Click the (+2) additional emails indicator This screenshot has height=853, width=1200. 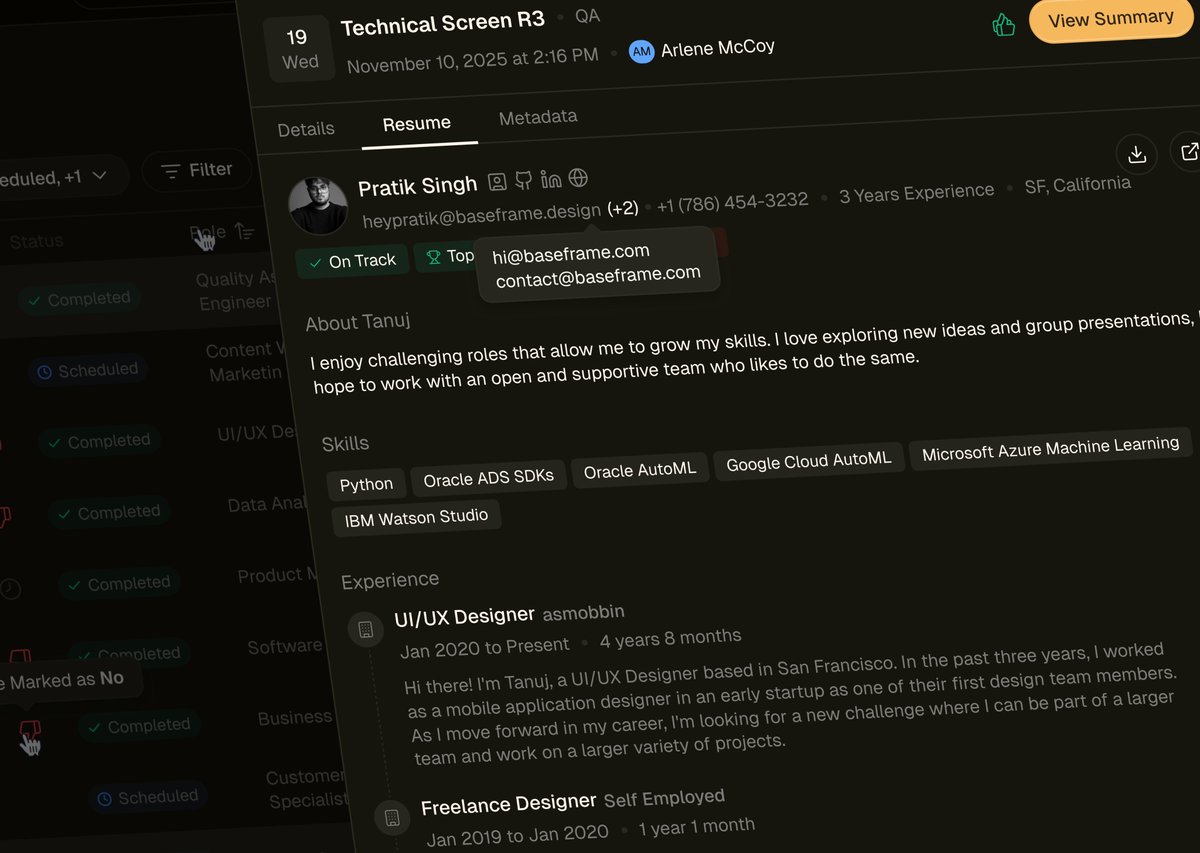(x=622, y=208)
